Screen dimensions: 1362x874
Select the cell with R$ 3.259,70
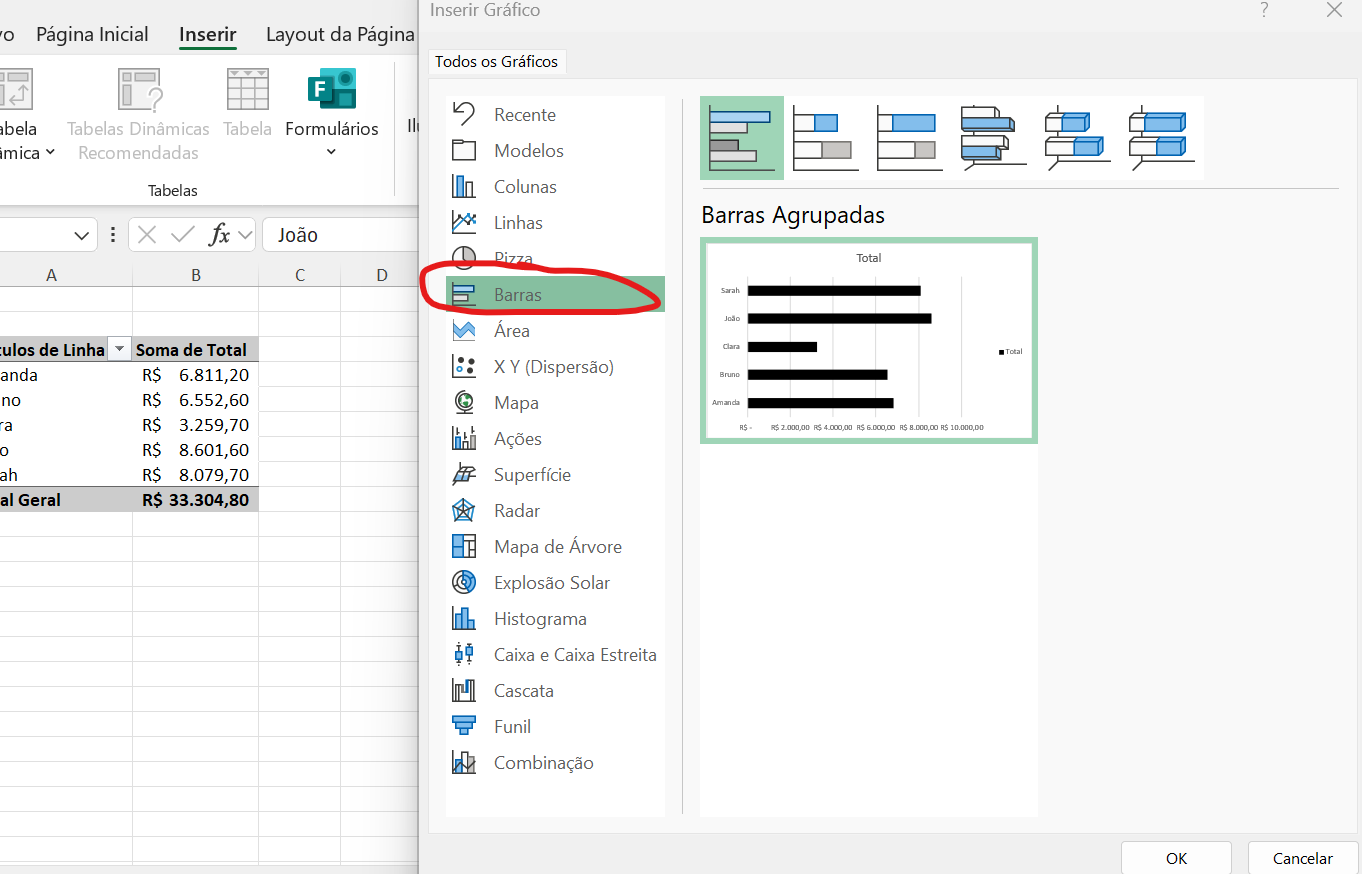pyautogui.click(x=196, y=425)
